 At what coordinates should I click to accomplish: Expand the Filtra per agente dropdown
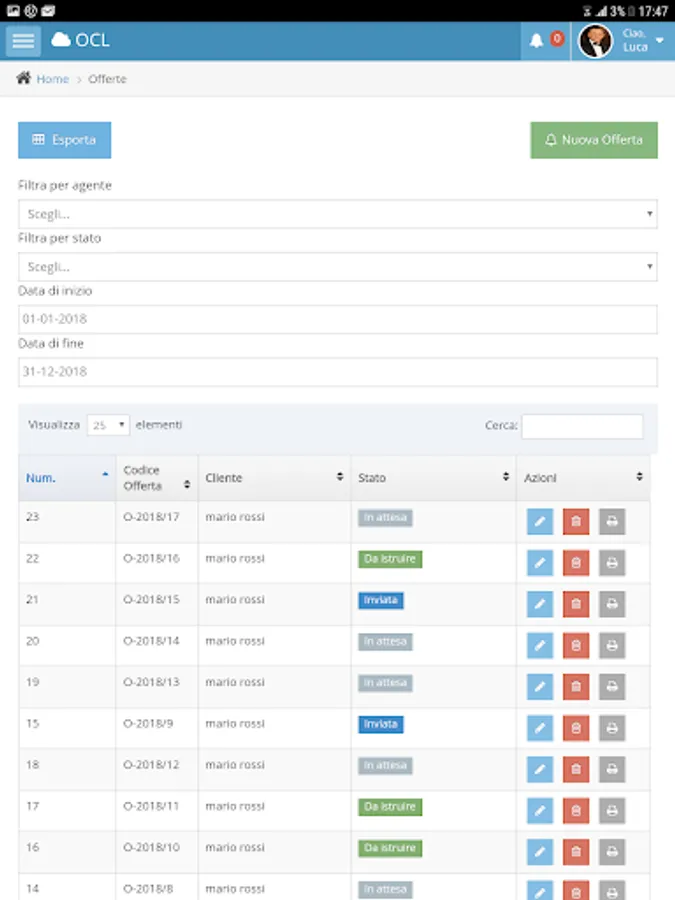(338, 214)
